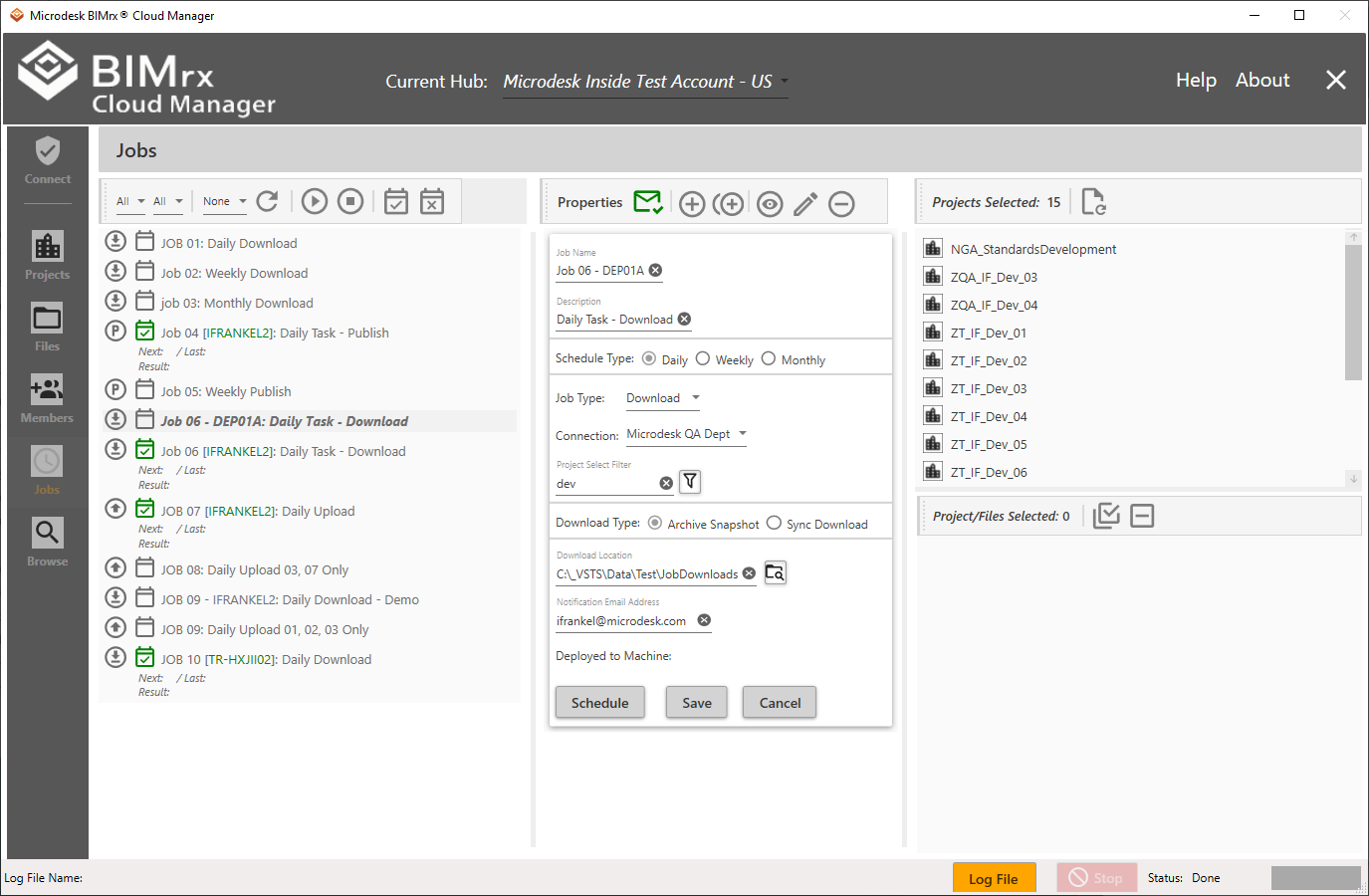Choose Sync Download as download type
This screenshot has height=896, width=1369.
coord(774,524)
